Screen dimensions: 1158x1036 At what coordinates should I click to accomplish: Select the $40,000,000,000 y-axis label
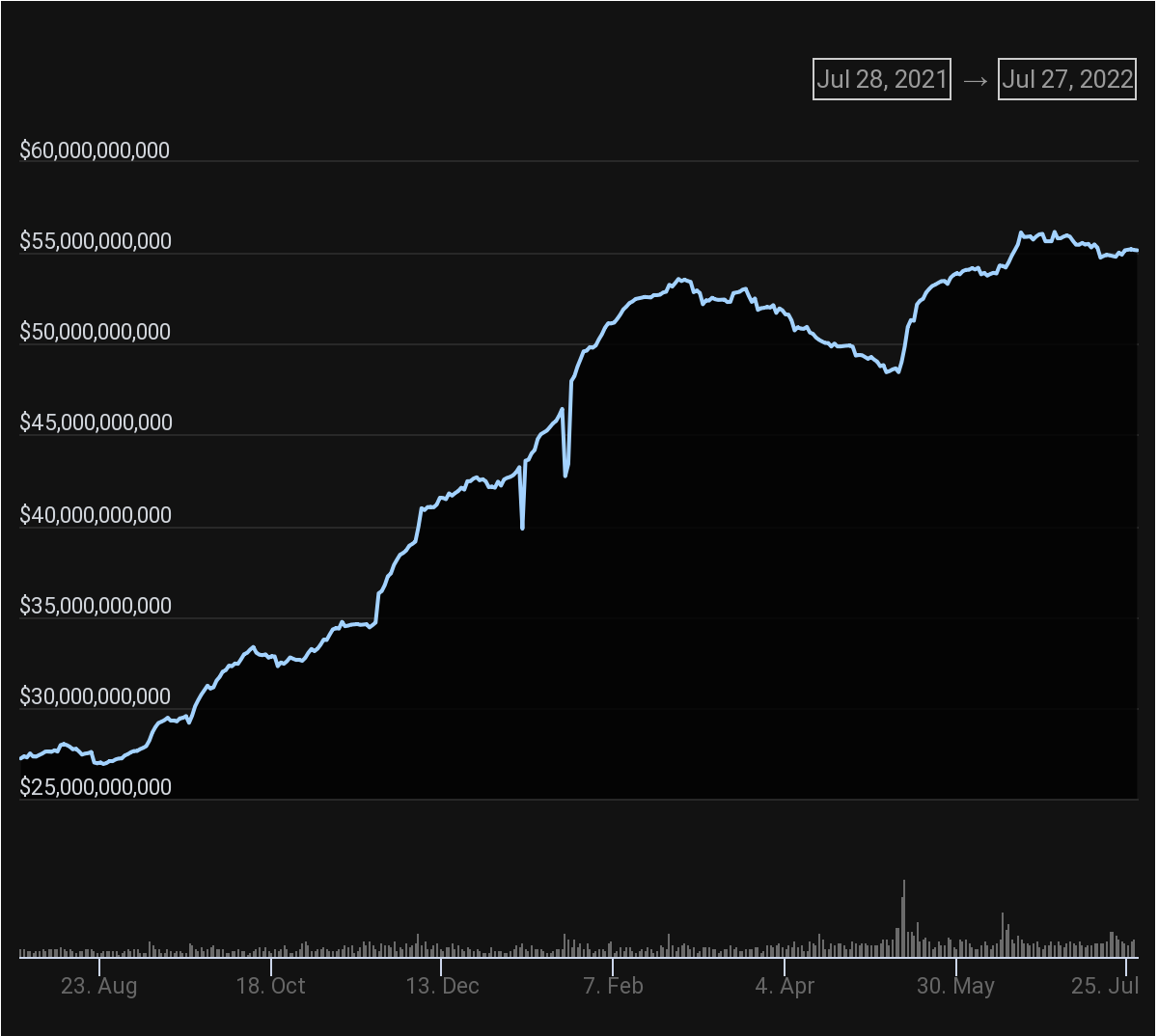point(95,515)
